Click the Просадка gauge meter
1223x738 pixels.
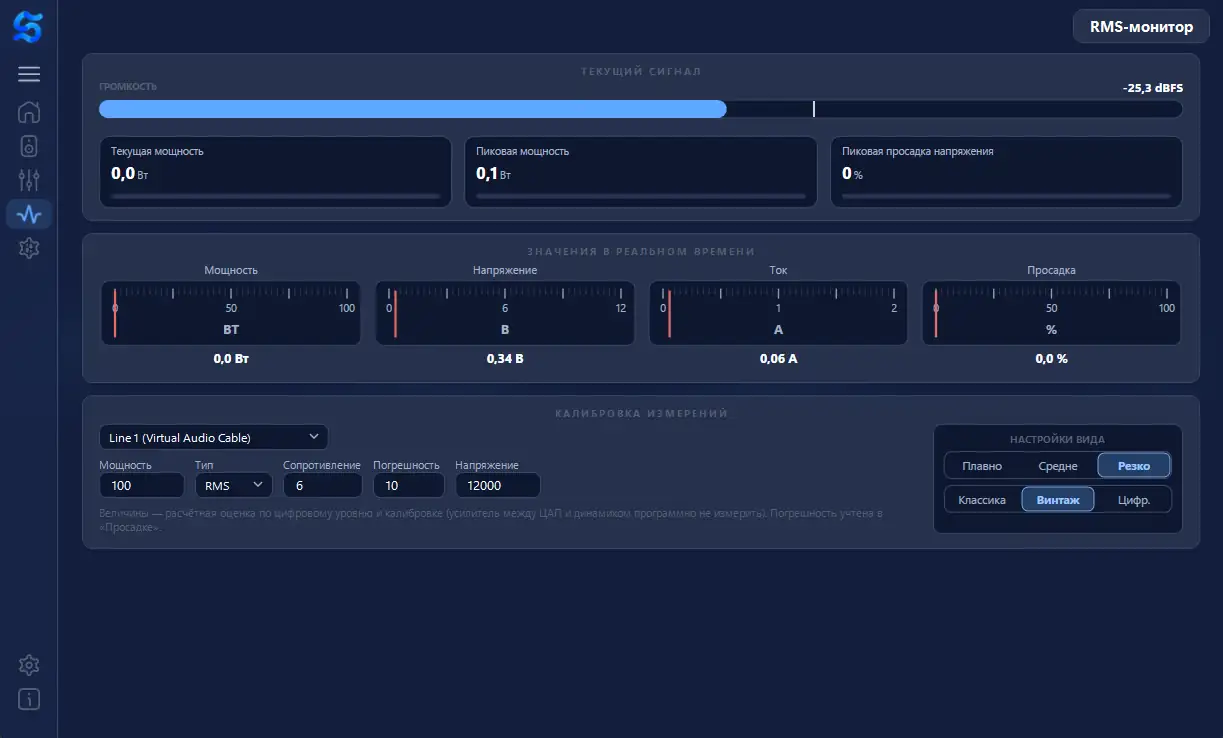(x=1051, y=313)
